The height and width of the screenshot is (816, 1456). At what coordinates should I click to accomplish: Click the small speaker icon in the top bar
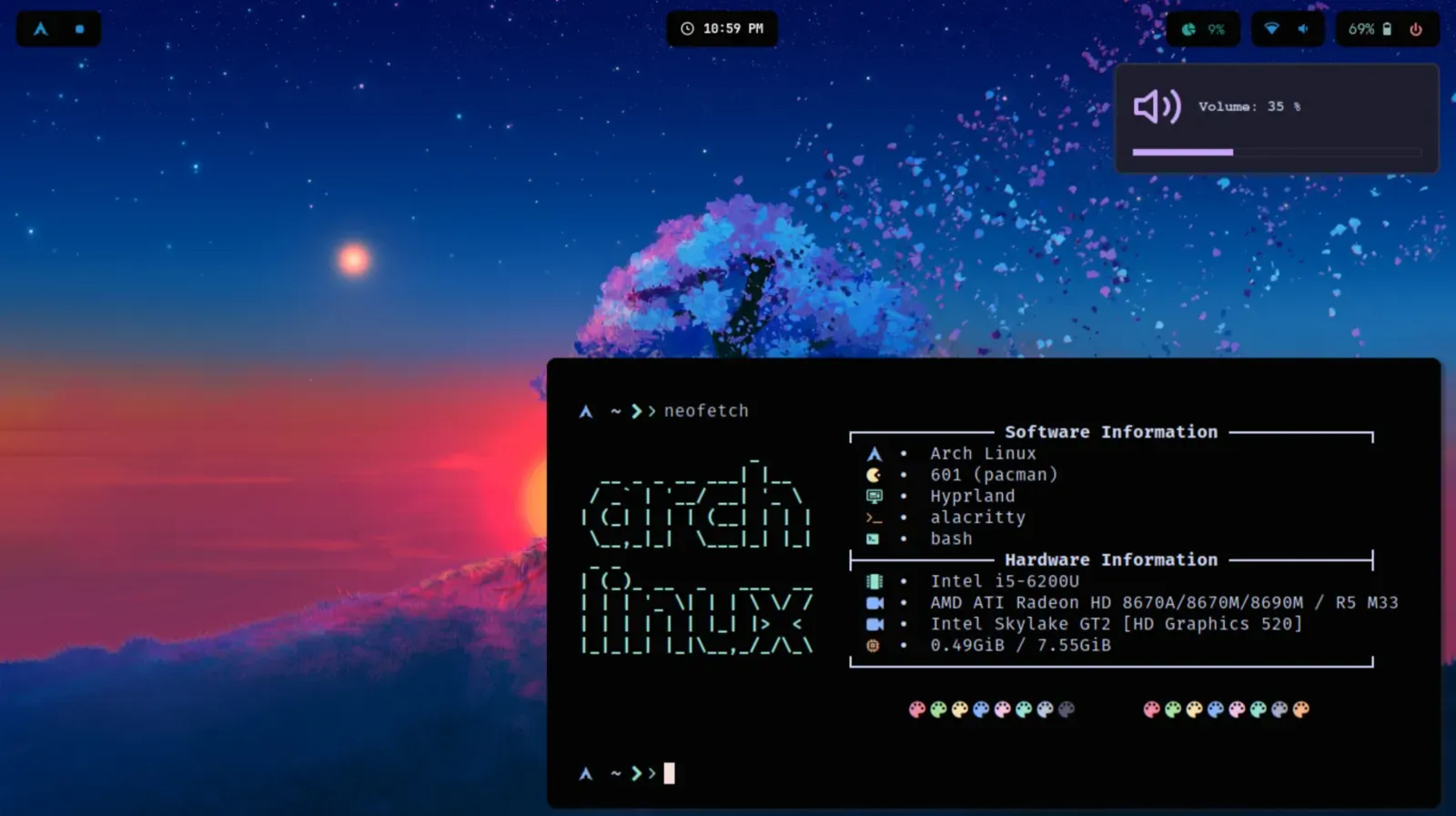(x=1303, y=29)
